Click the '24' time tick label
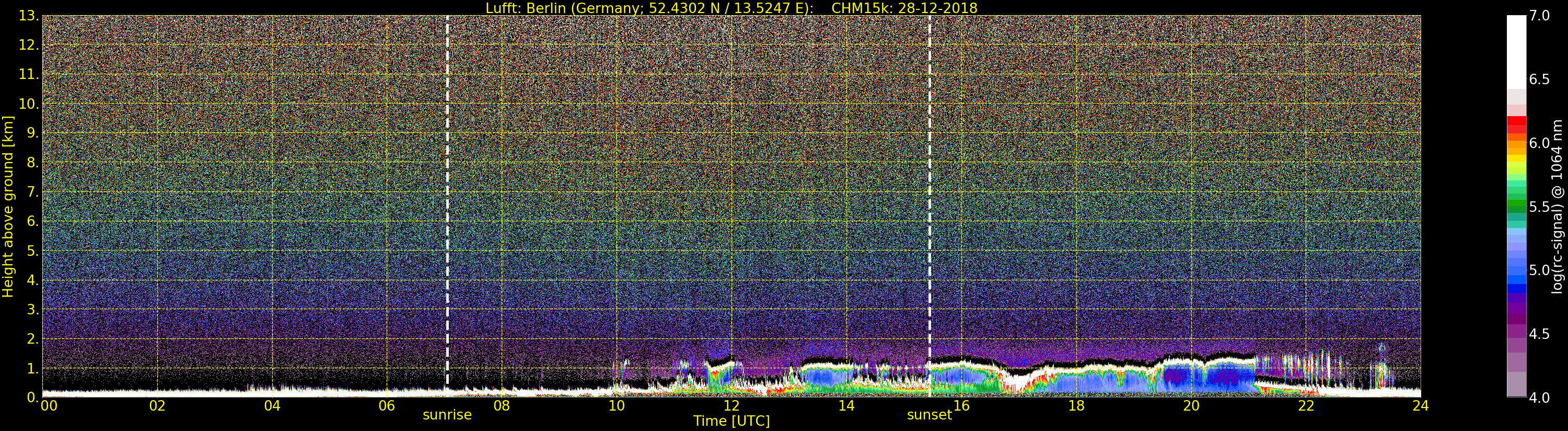The width and height of the screenshot is (1568, 431). (x=1421, y=406)
